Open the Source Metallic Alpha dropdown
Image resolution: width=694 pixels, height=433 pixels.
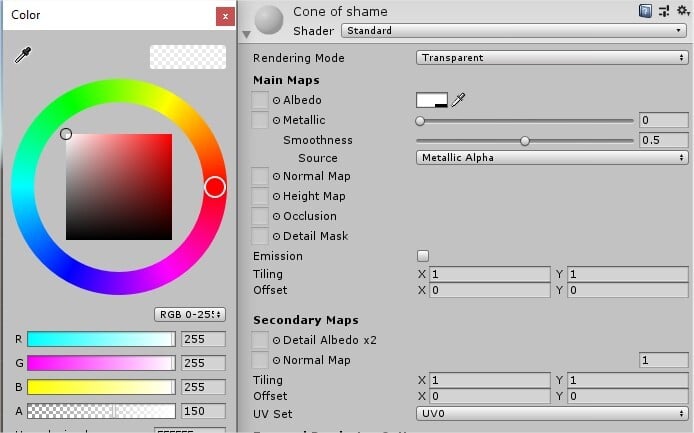552,158
